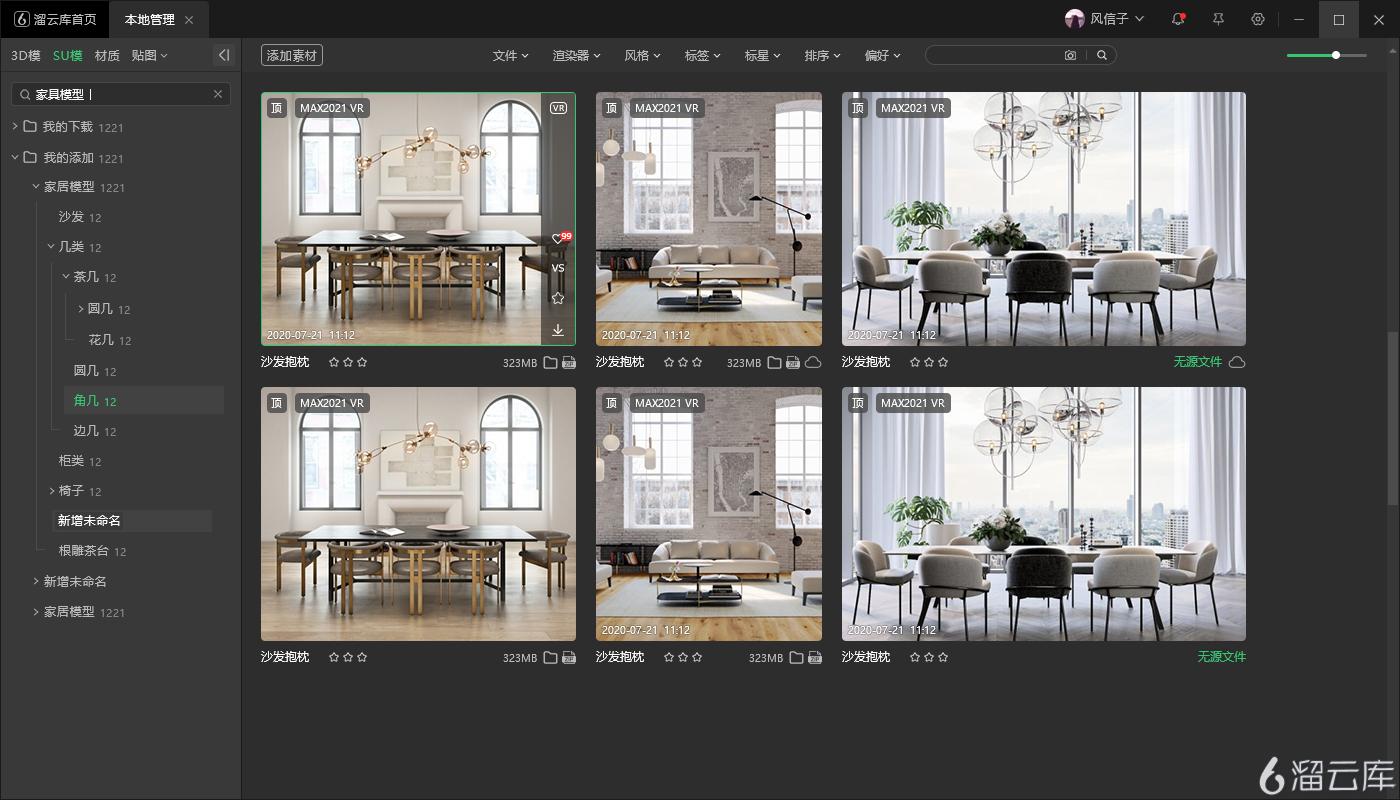The height and width of the screenshot is (800, 1400).
Task: Expand the 椅子 tree category
Action: coord(53,491)
